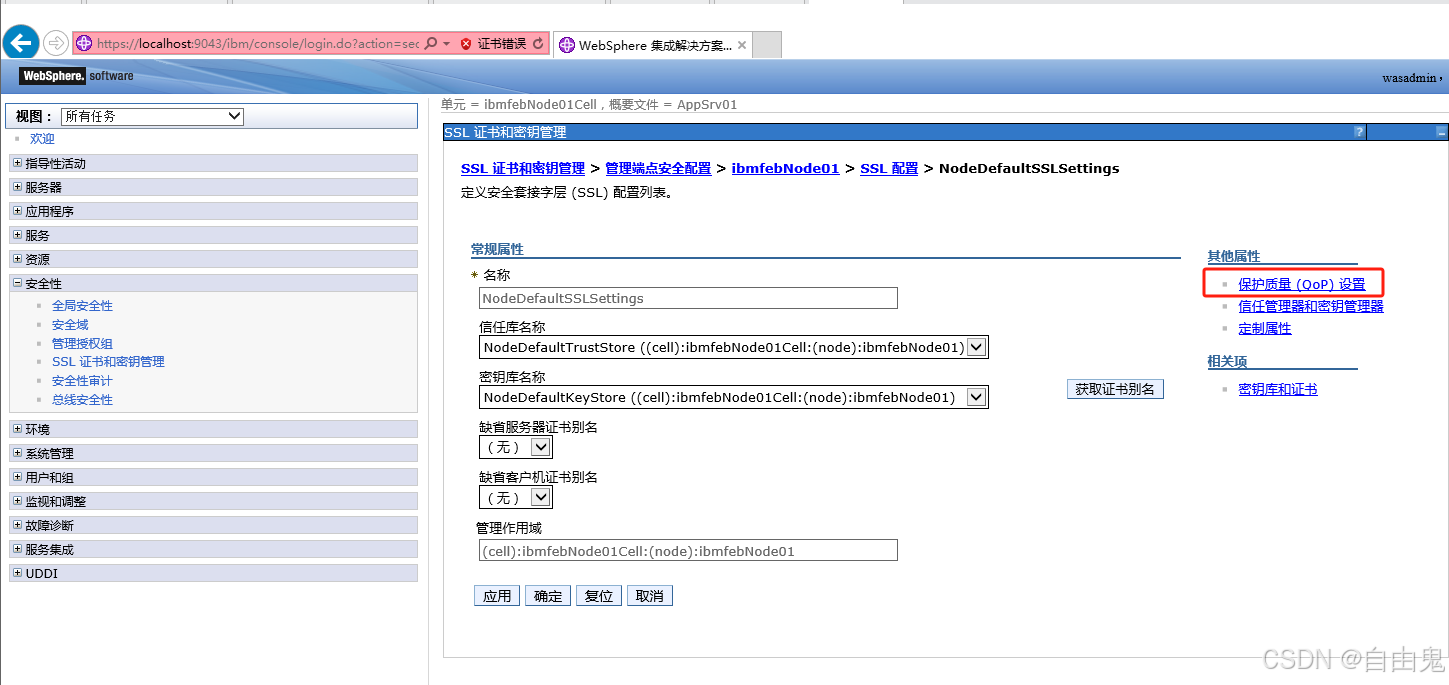This screenshot has height=685, width=1449.
Task: Expand the 指导性活动 section
Action: click(17, 163)
